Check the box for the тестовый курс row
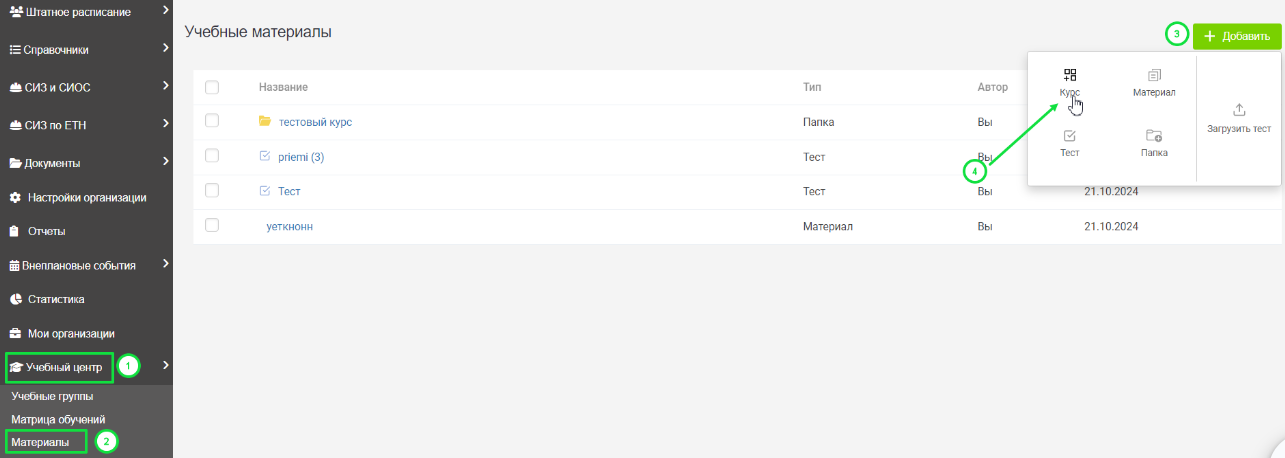Viewport: 1285px width, 458px height. pos(211,121)
